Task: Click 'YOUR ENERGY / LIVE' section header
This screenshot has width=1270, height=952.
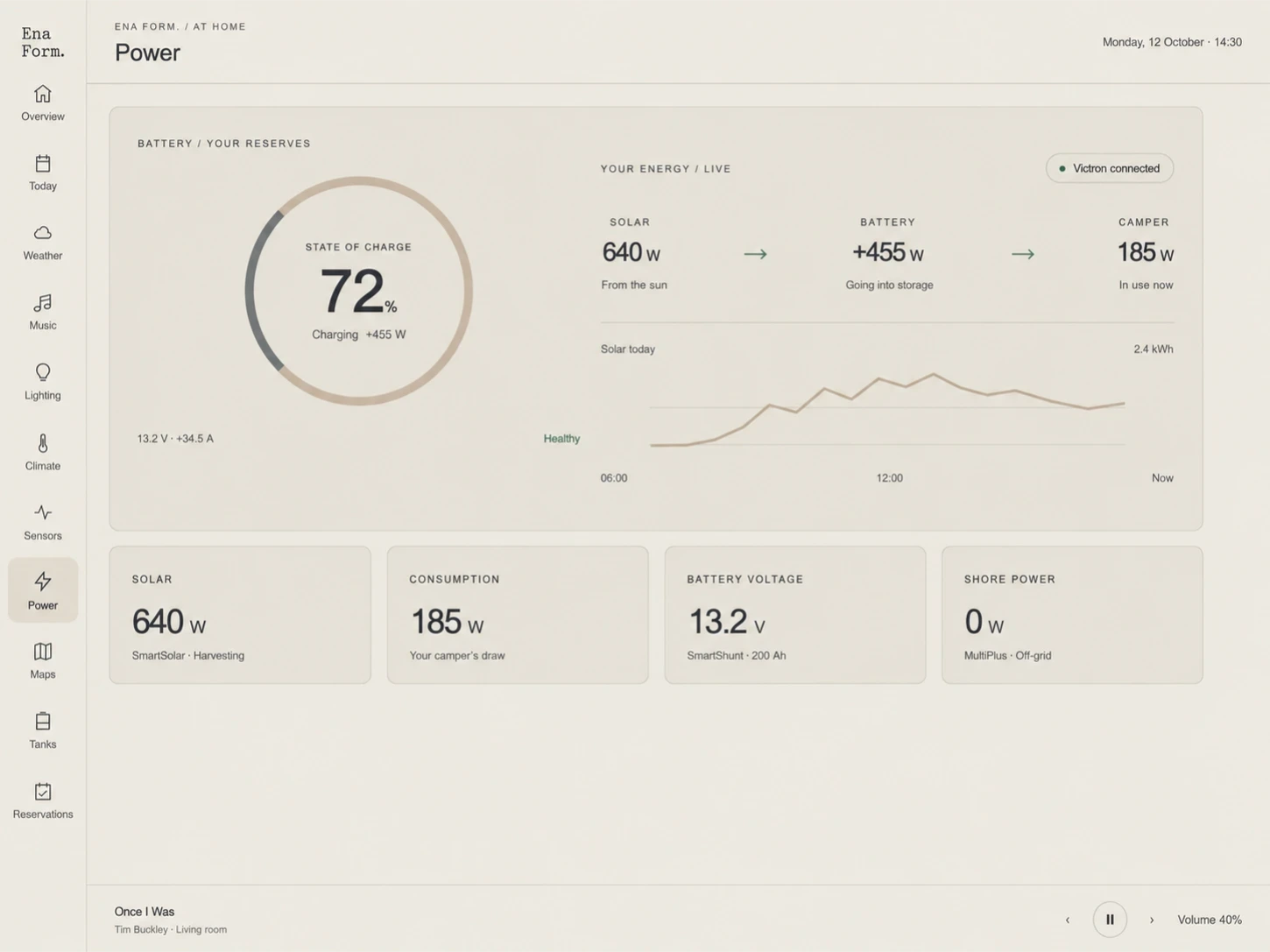Action: [x=666, y=169]
